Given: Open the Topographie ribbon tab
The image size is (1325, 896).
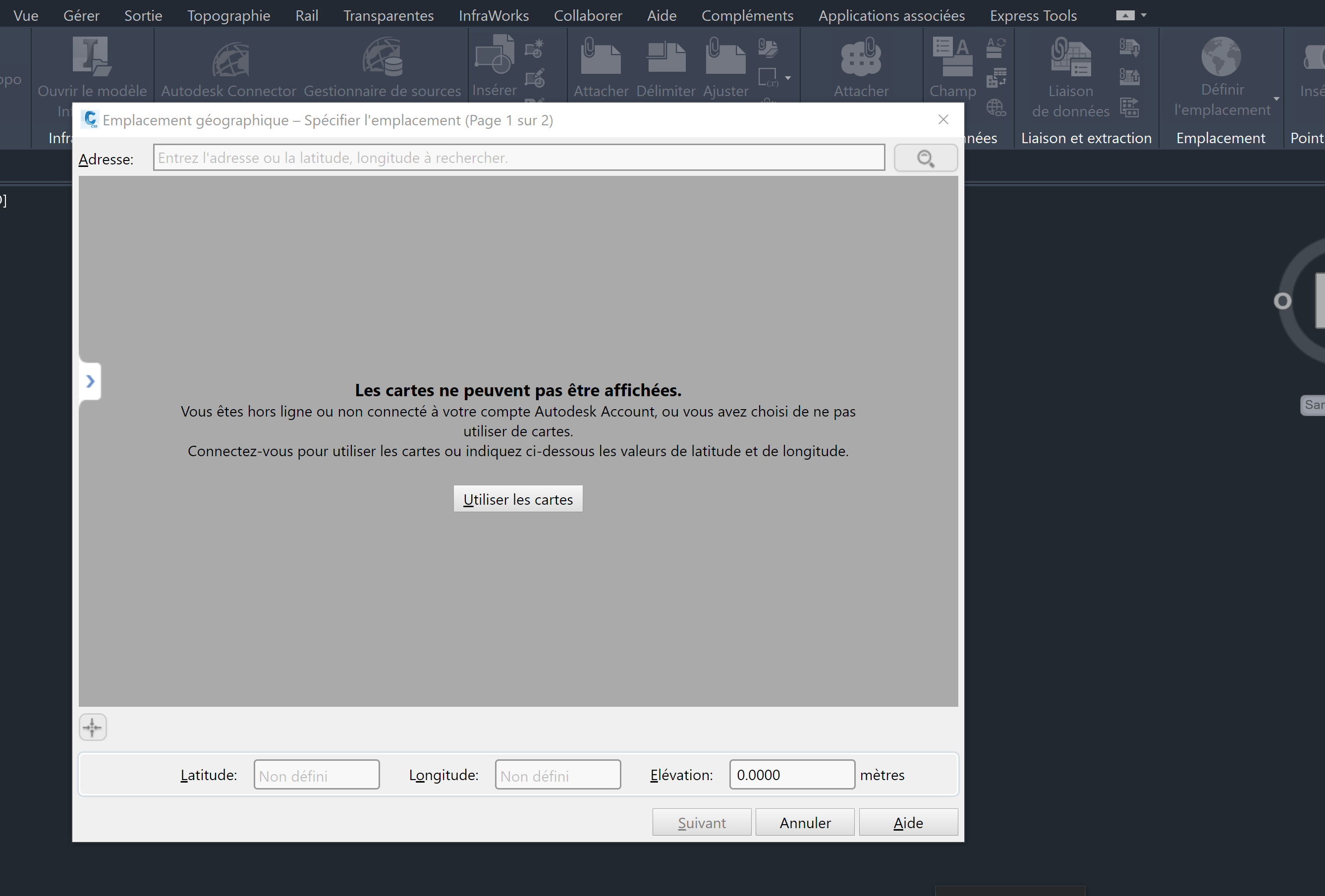Looking at the screenshot, I should 228,15.
